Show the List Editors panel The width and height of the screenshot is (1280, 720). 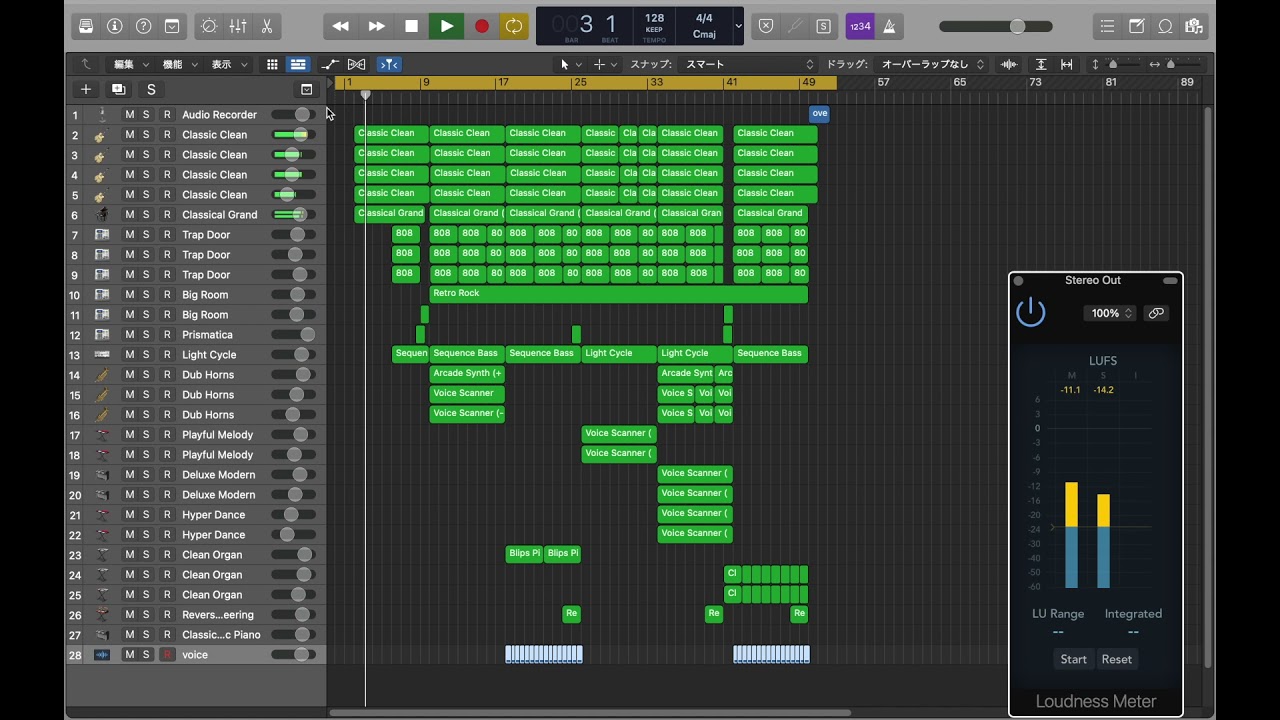point(1107,26)
